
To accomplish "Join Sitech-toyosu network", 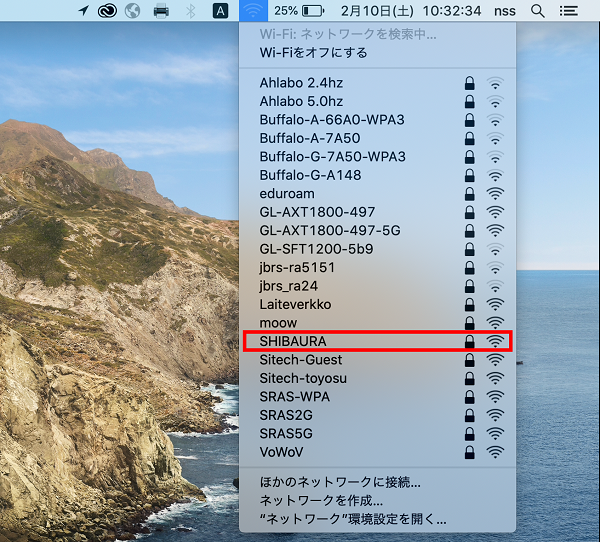I will (378, 378).
